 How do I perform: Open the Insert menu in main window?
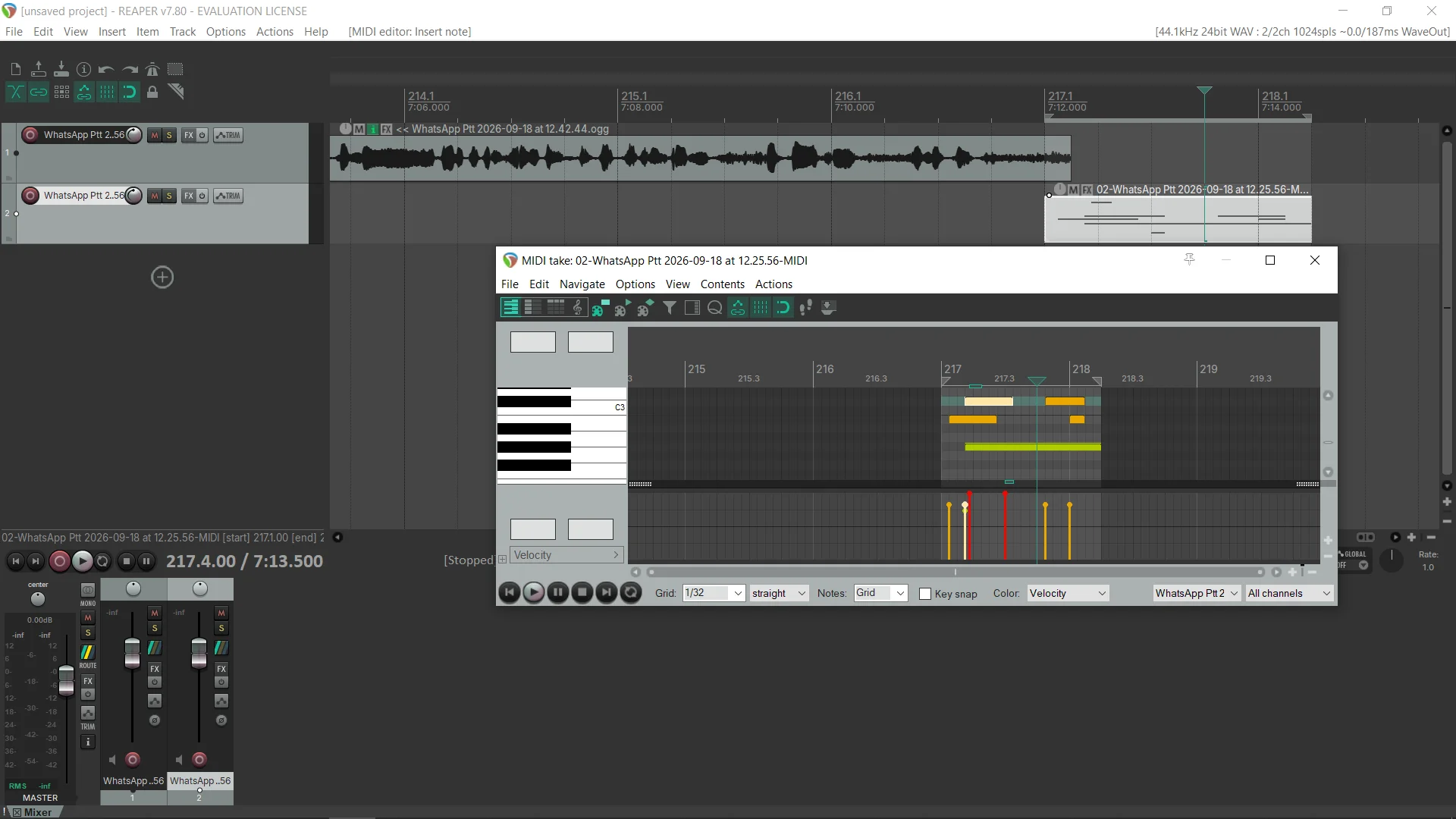click(x=111, y=32)
